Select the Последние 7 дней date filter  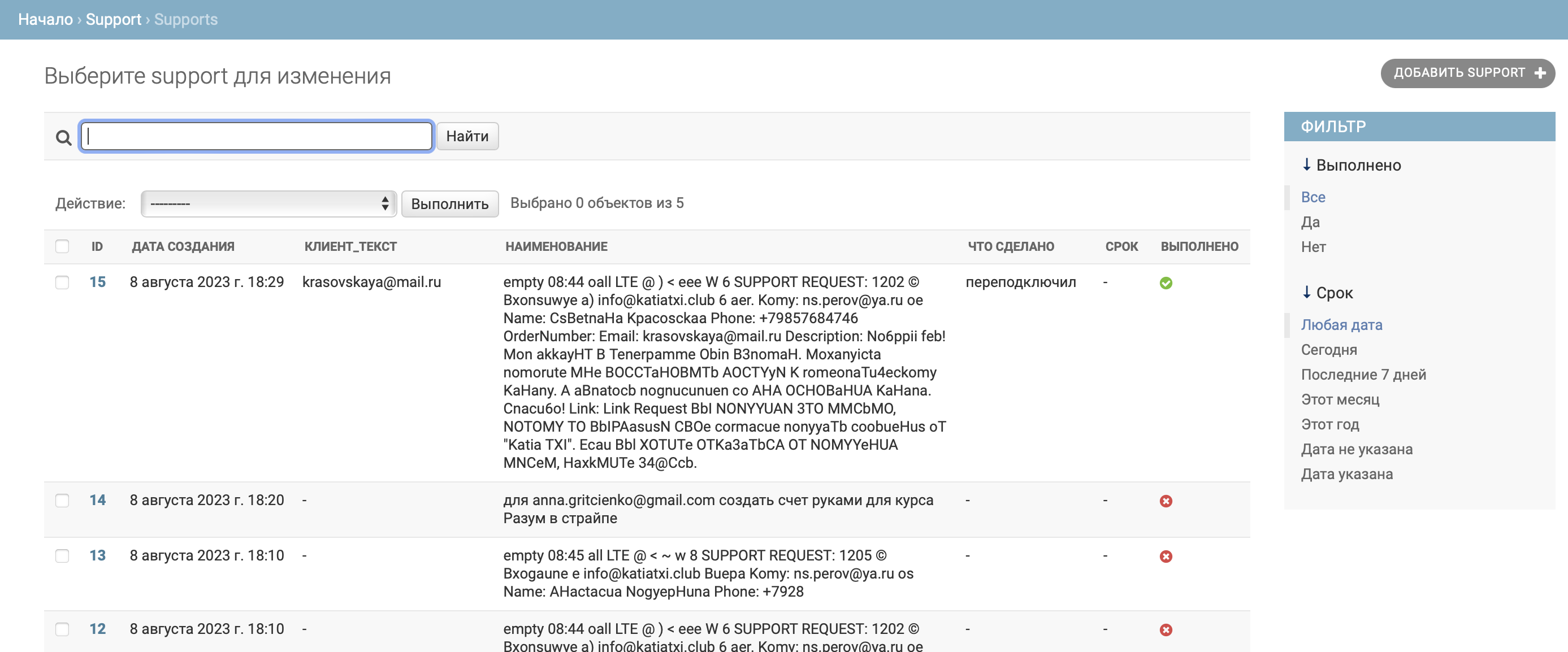pyautogui.click(x=1363, y=375)
